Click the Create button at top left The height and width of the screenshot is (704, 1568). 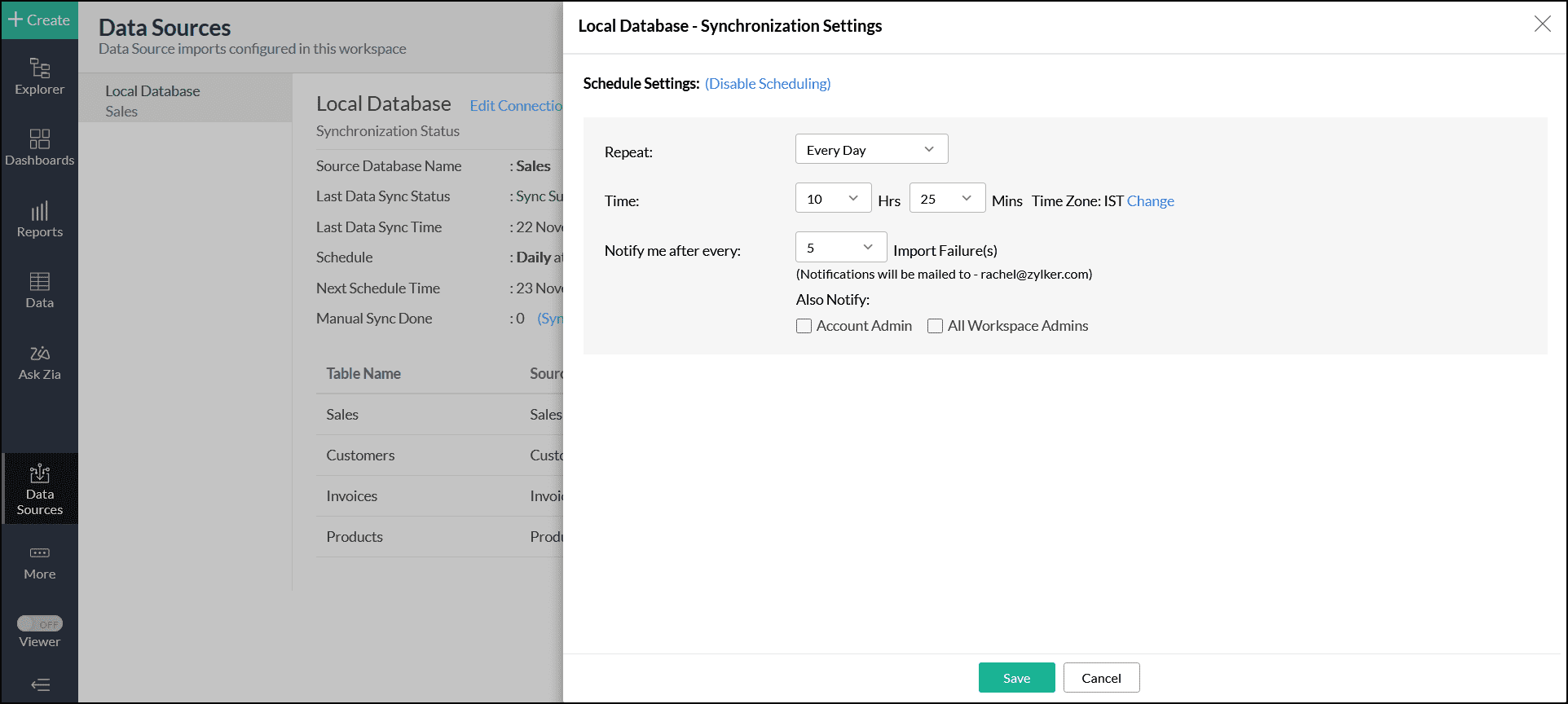[x=39, y=20]
